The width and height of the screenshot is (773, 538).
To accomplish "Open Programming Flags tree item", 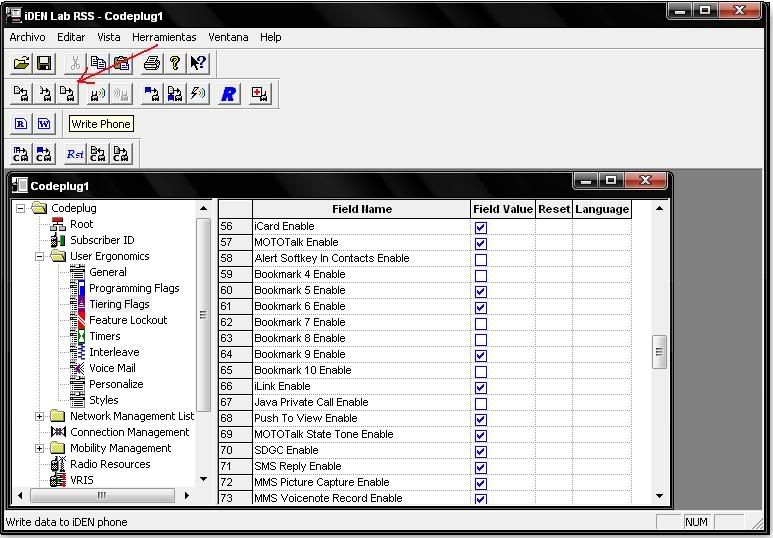I will (x=134, y=288).
